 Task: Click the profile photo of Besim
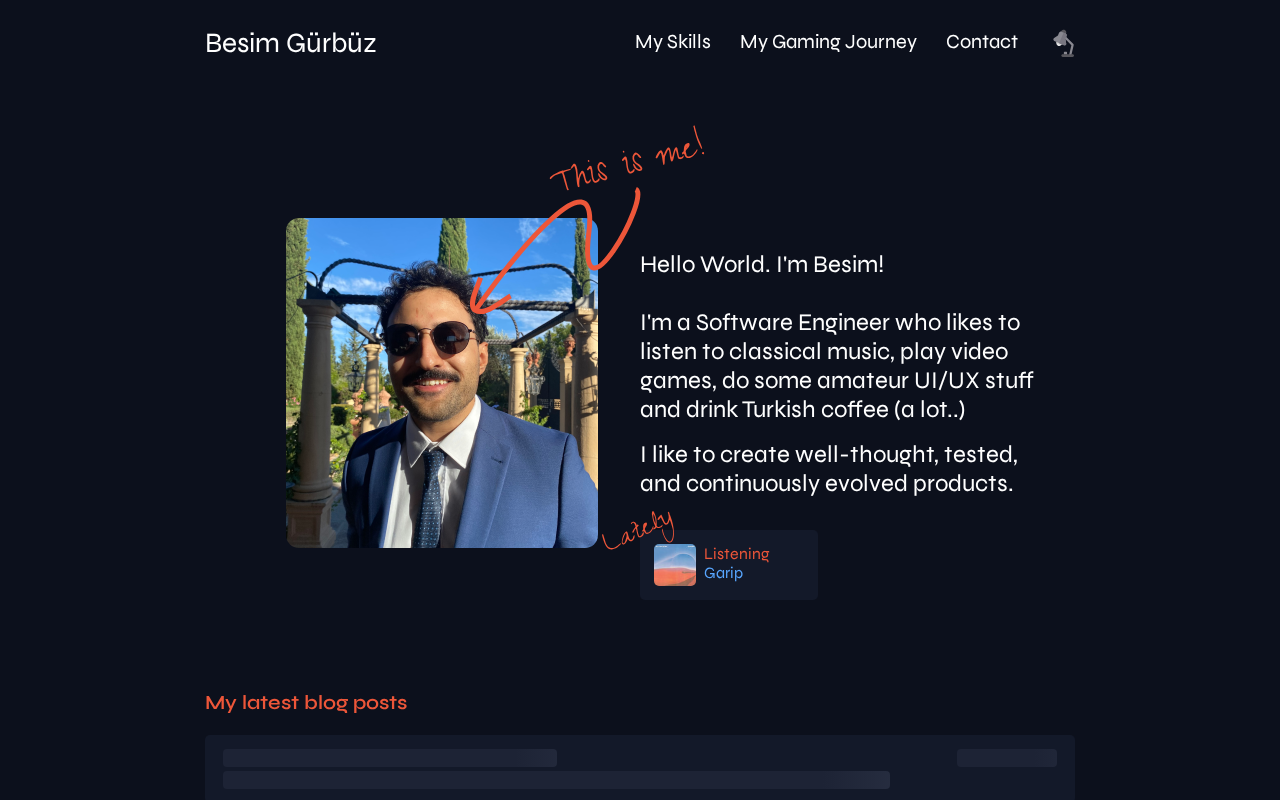(x=442, y=383)
